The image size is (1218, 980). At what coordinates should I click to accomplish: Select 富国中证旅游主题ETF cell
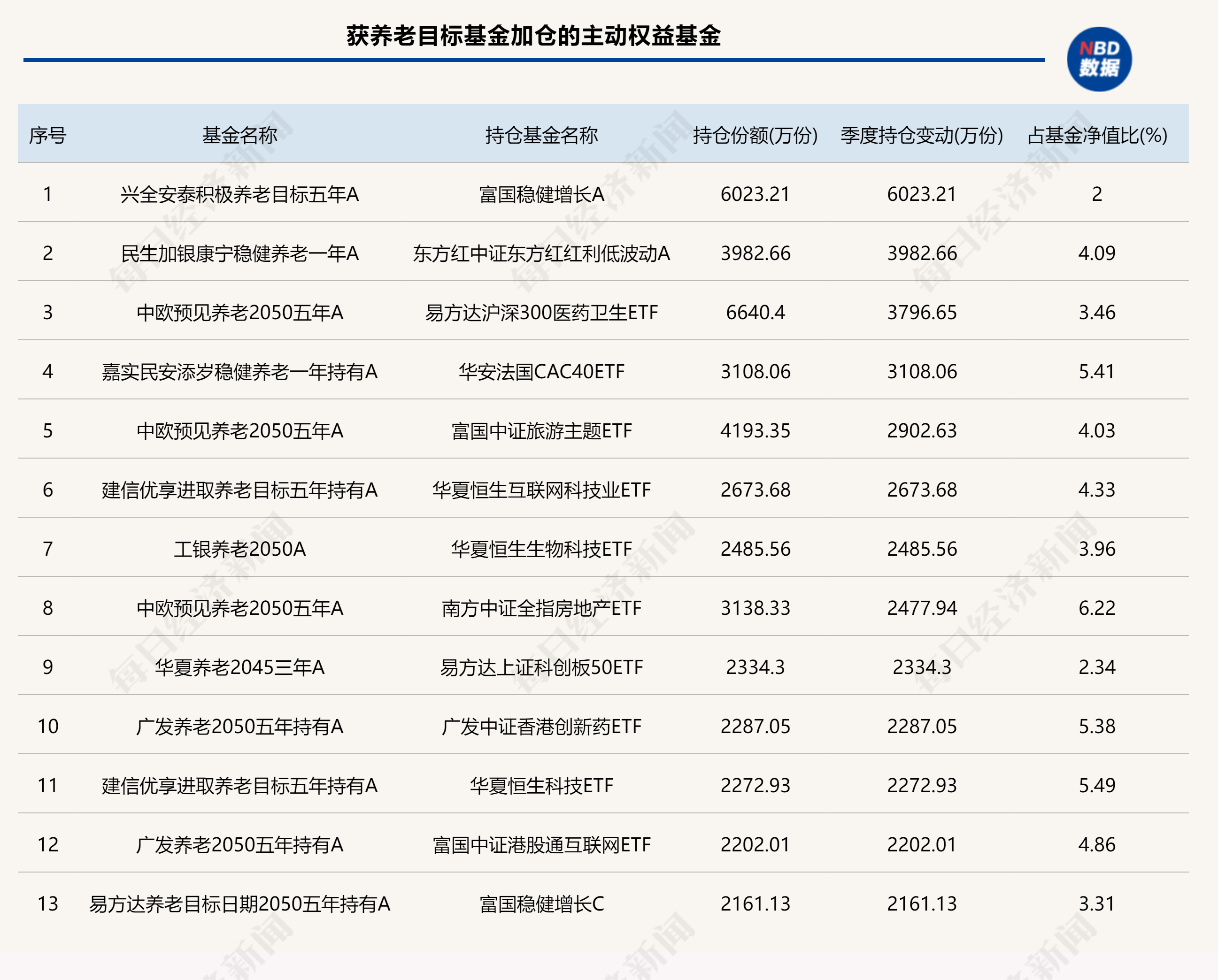541,431
